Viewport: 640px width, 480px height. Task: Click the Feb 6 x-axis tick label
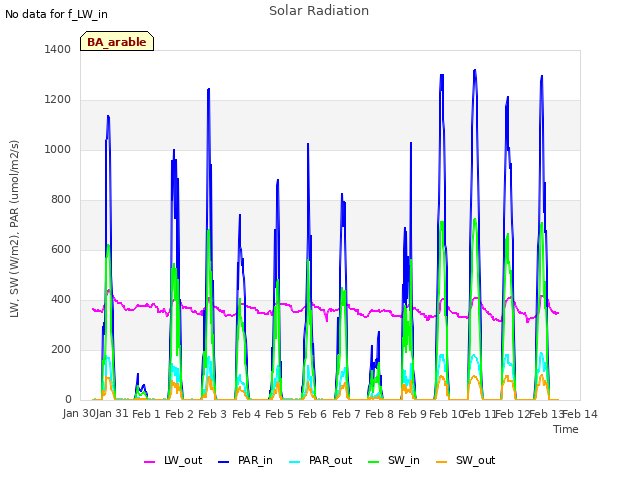312,414
